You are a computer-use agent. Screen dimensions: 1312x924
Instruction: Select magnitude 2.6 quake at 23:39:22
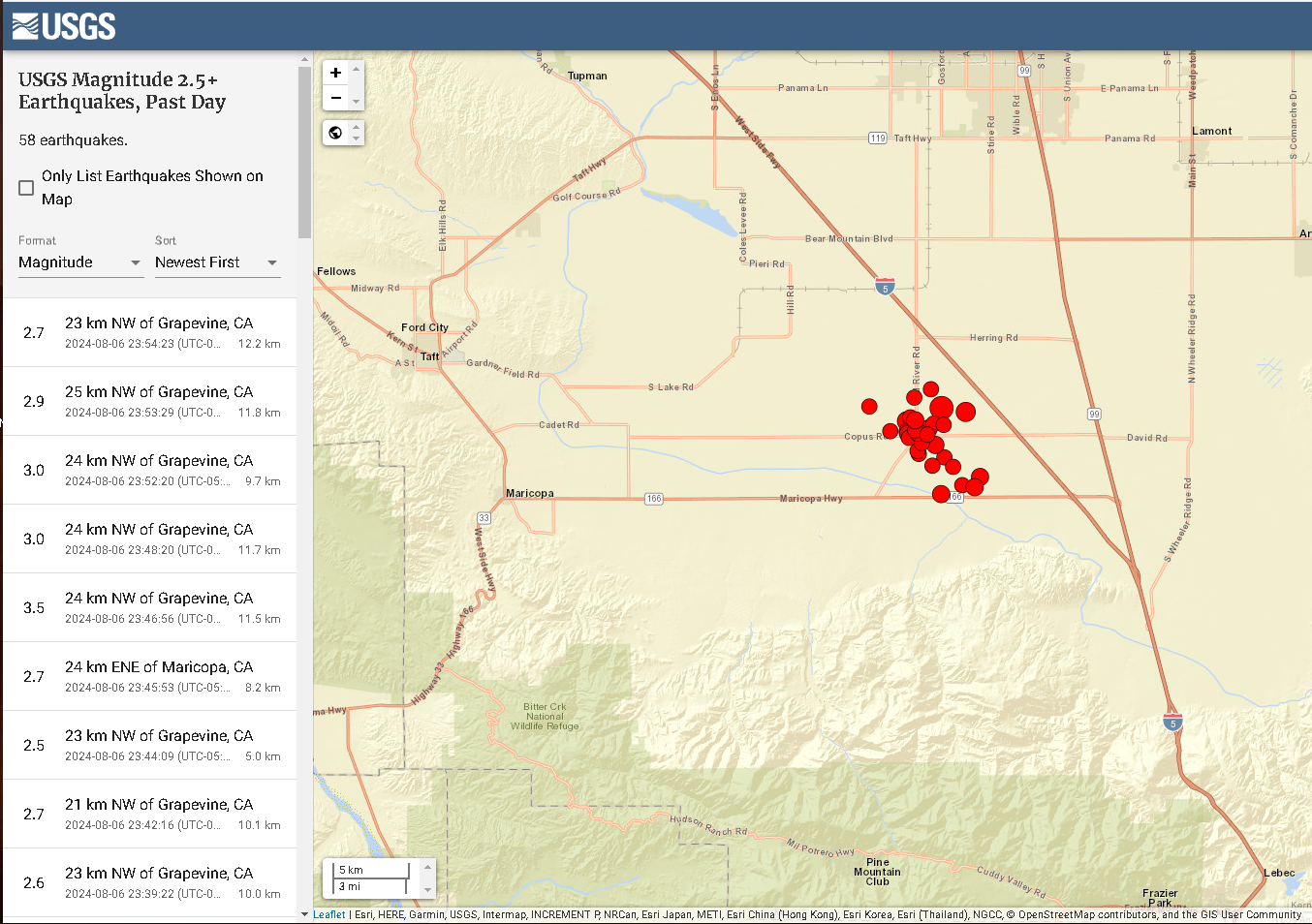tap(150, 883)
